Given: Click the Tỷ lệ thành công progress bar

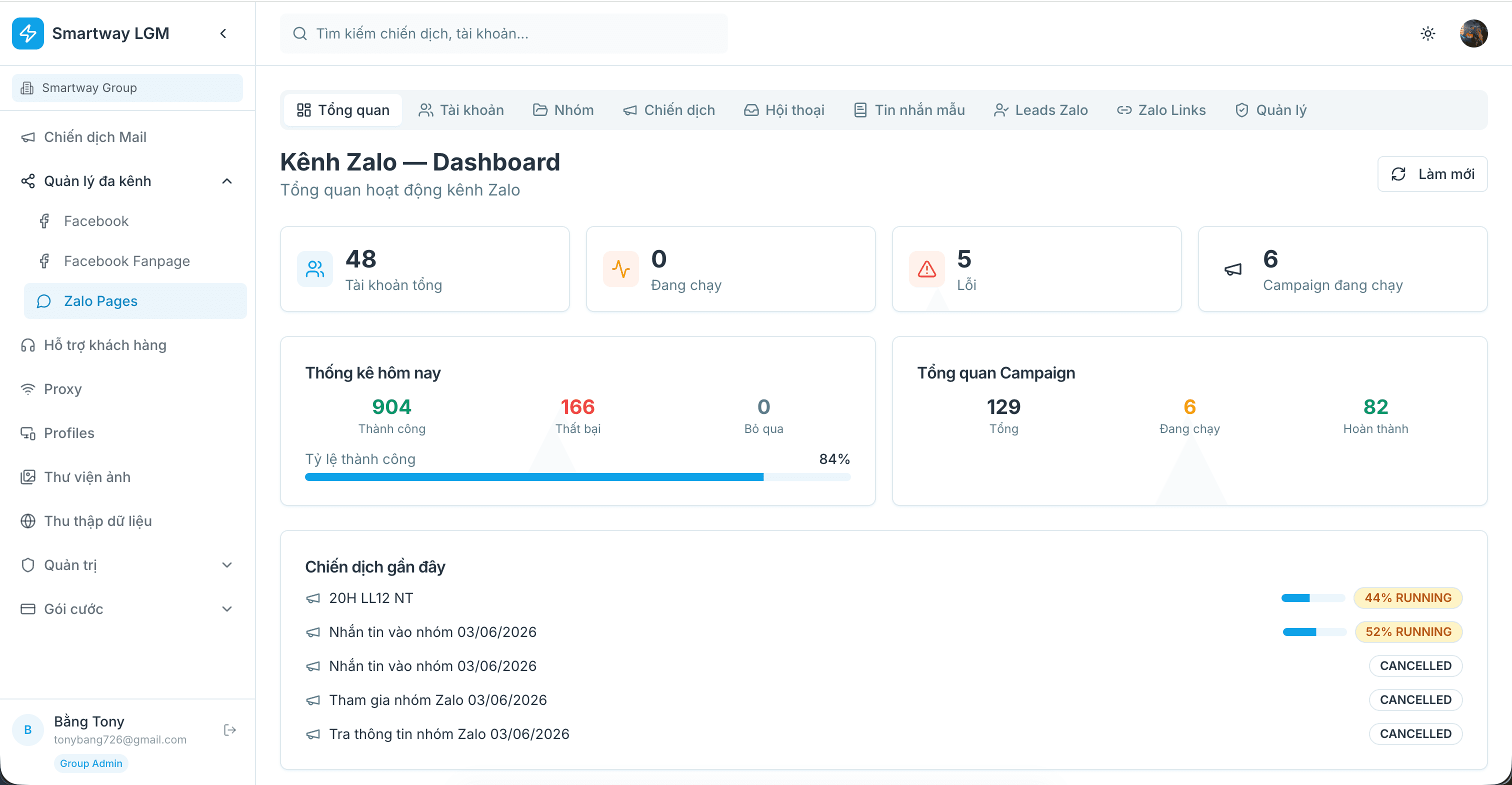Looking at the screenshot, I should point(577,477).
